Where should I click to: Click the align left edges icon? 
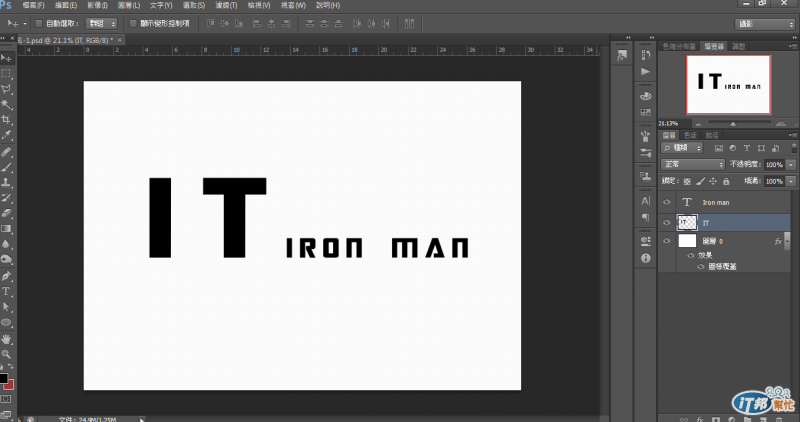click(257, 23)
